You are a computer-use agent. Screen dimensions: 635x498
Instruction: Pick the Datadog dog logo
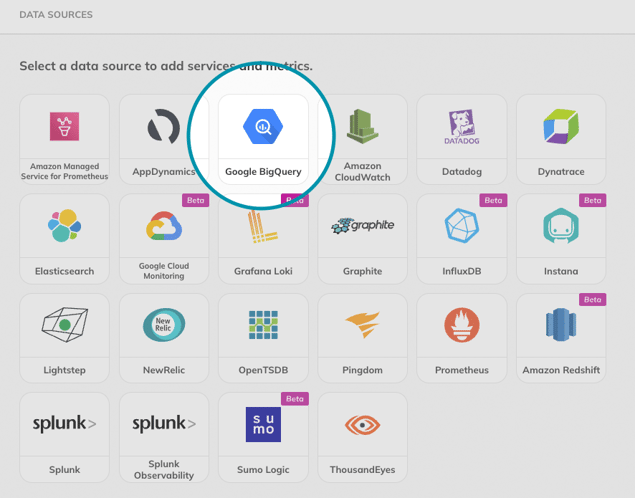pyautogui.click(x=462, y=127)
